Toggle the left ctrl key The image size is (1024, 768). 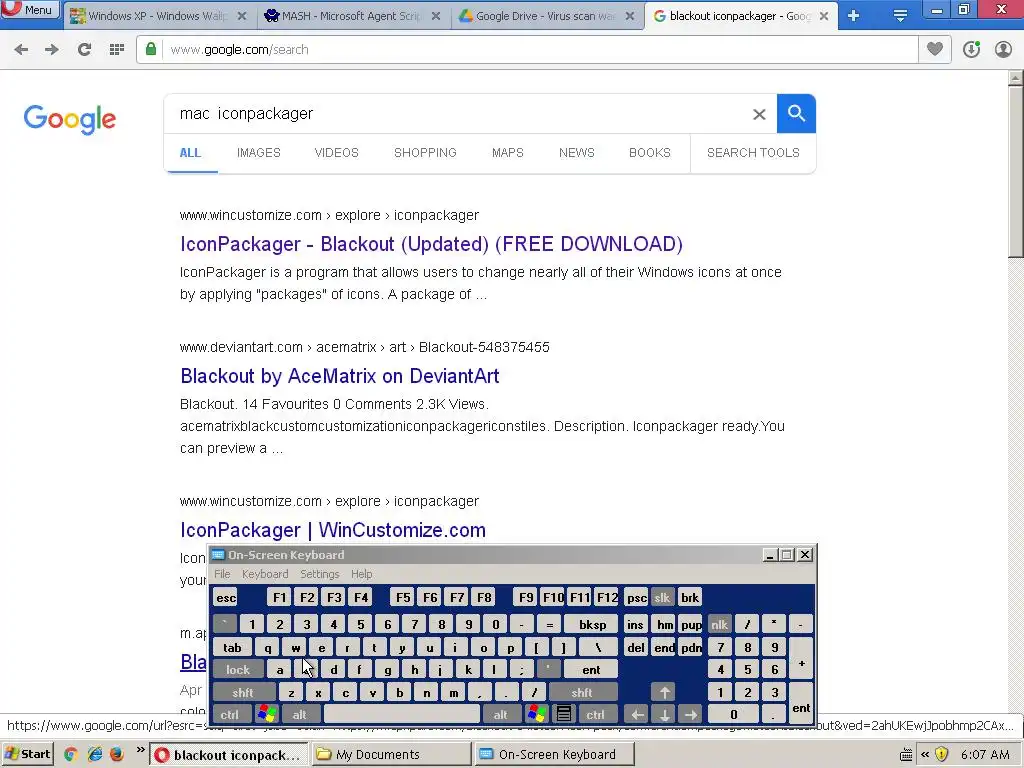(x=229, y=714)
